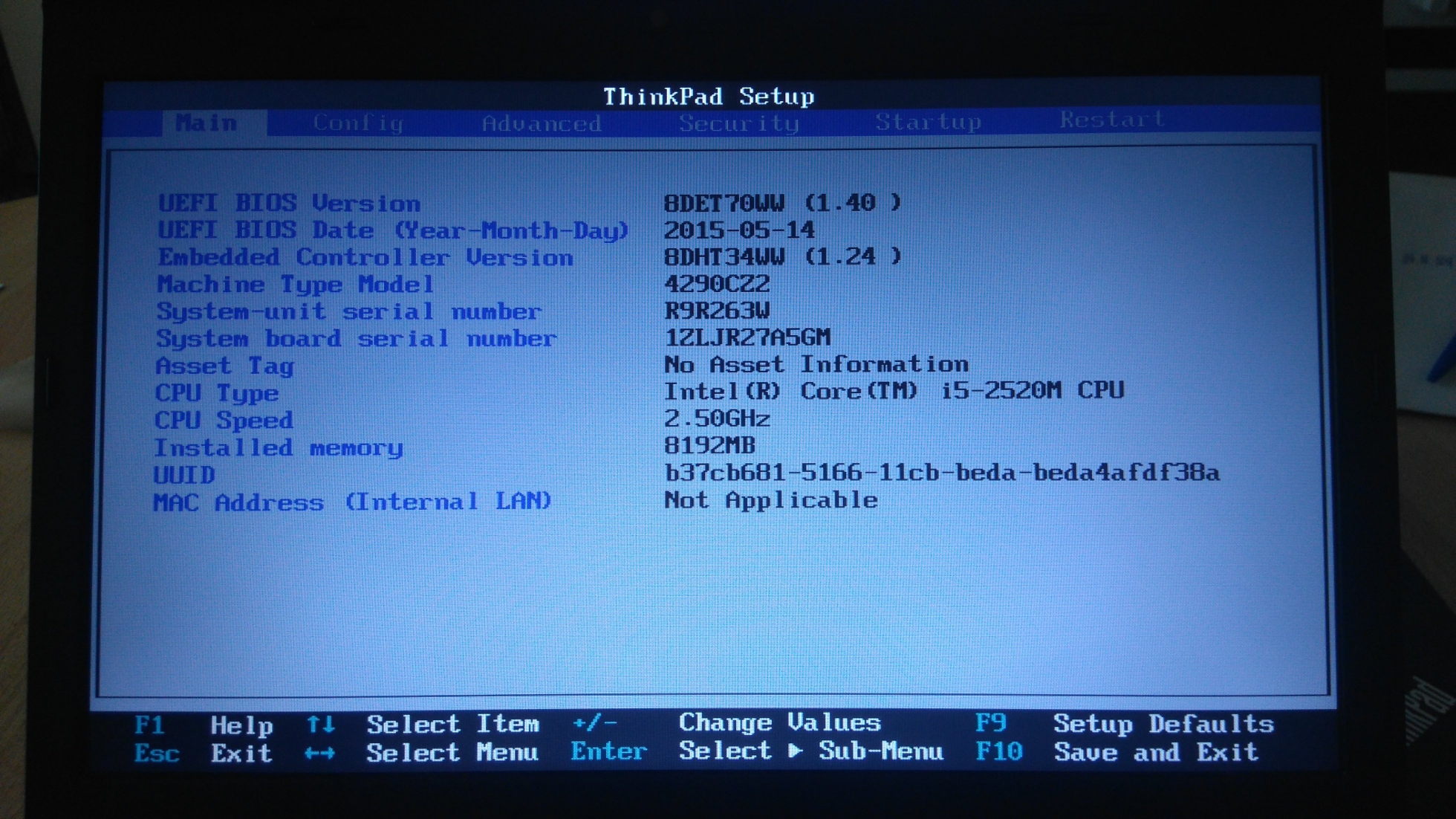Click Intel Core i5-2520M CPU value
The image size is (1456, 819).
click(894, 391)
